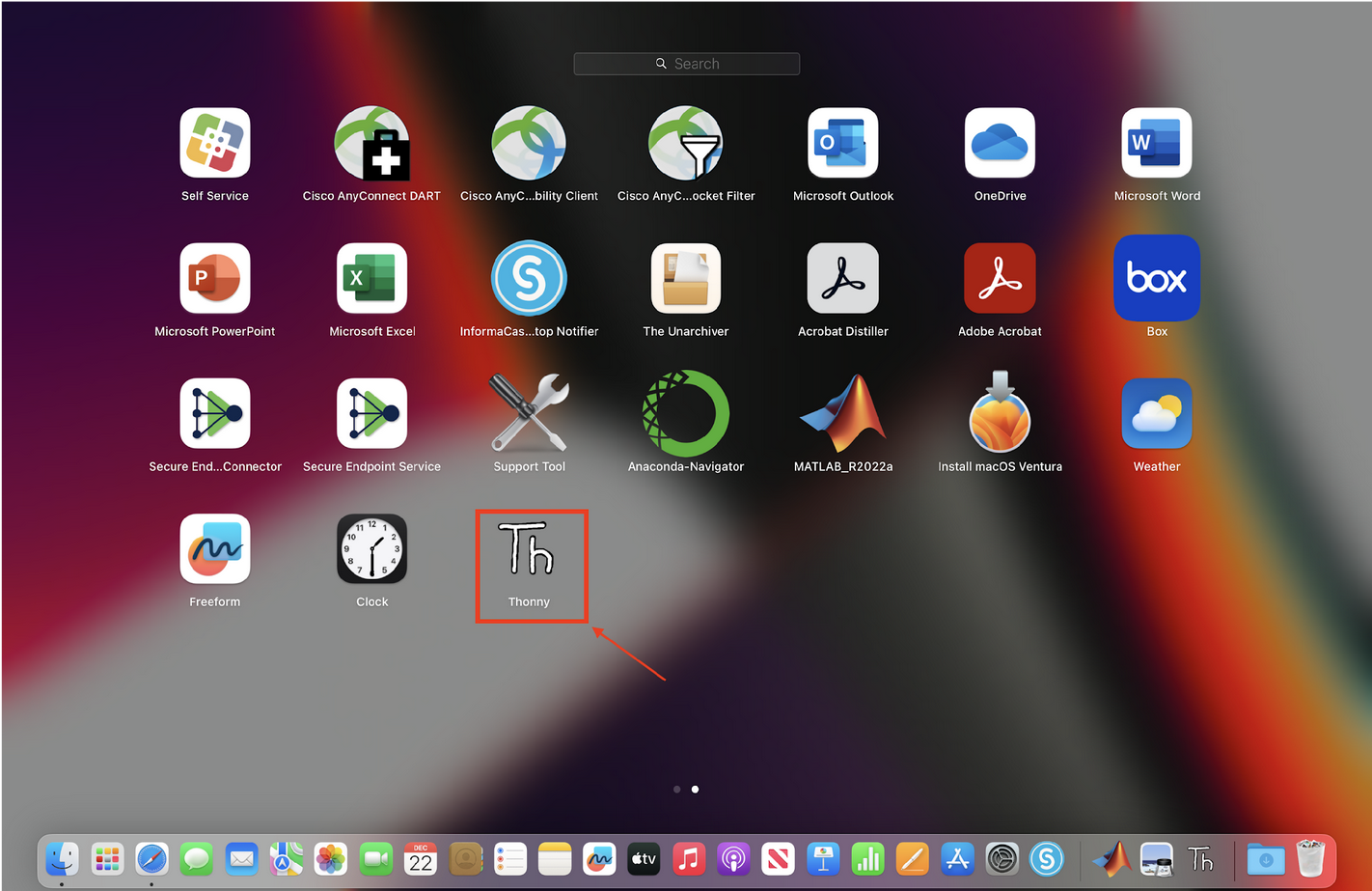The width and height of the screenshot is (1372, 891).
Task: Open the App Store in Dock
Action: click(957, 858)
